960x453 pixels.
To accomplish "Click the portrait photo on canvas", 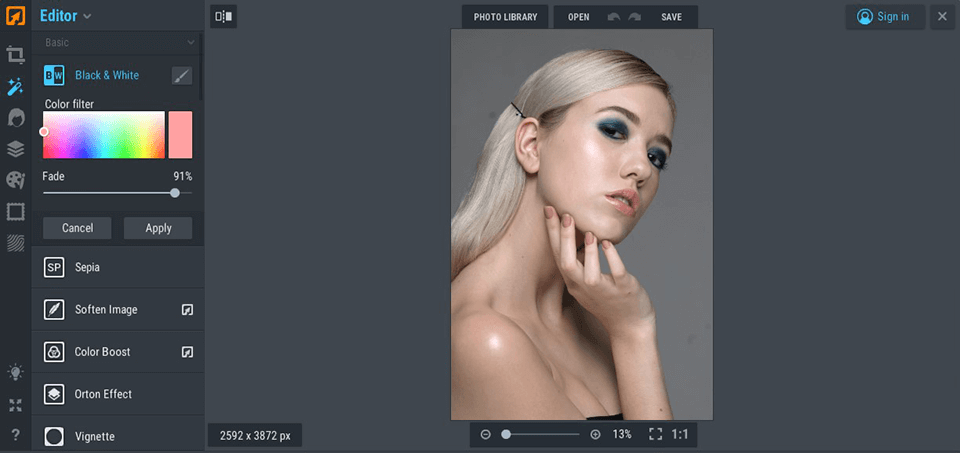I will pos(582,224).
